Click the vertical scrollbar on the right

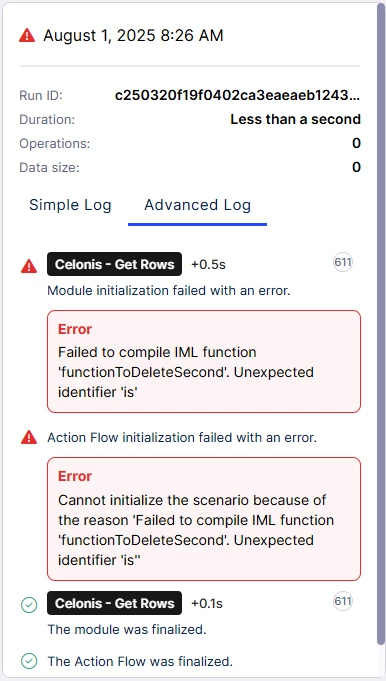click(382, 326)
